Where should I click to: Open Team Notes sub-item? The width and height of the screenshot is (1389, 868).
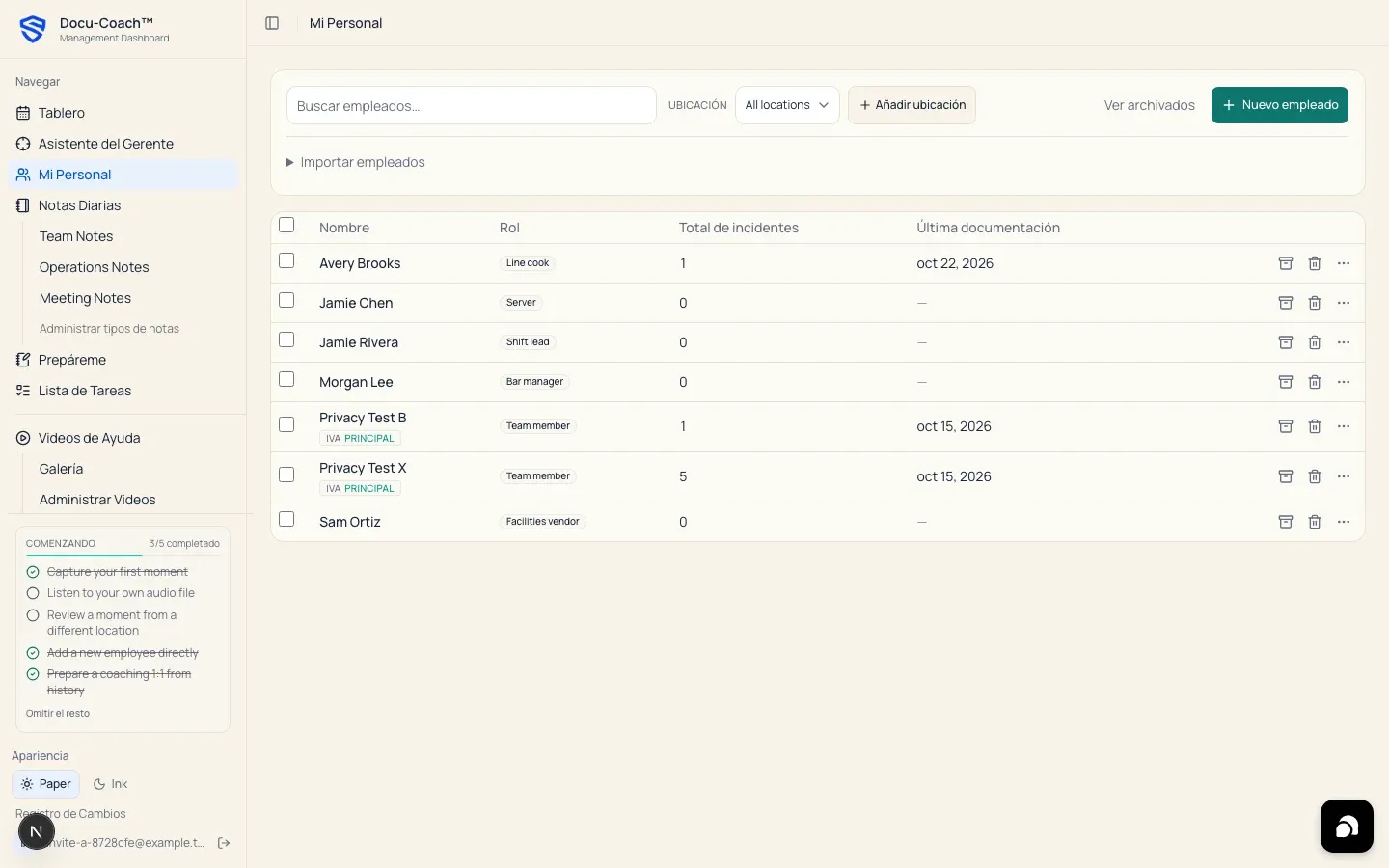click(76, 236)
